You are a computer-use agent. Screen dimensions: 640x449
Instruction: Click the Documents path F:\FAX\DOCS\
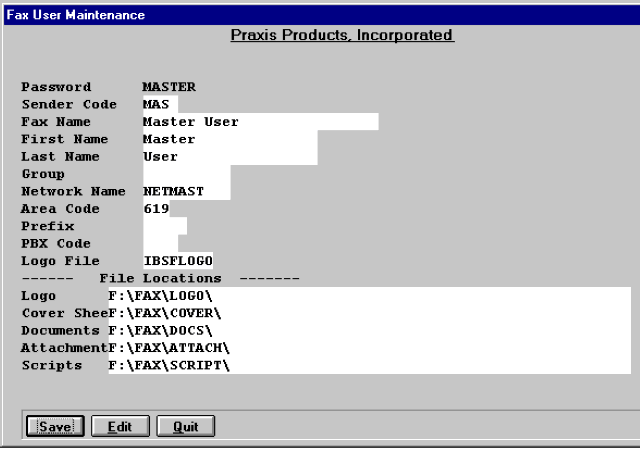click(369, 330)
